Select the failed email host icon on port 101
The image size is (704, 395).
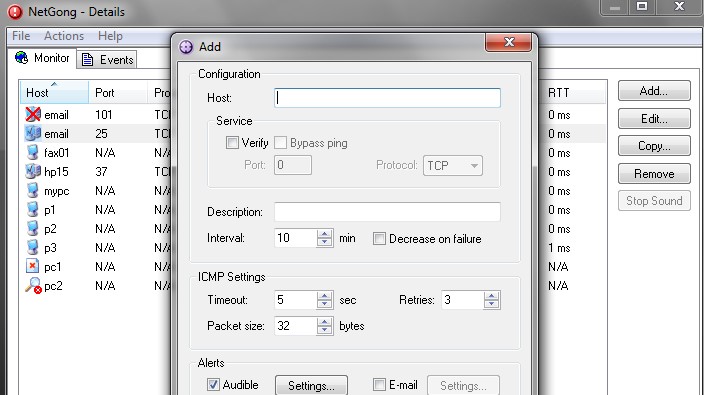point(33,114)
